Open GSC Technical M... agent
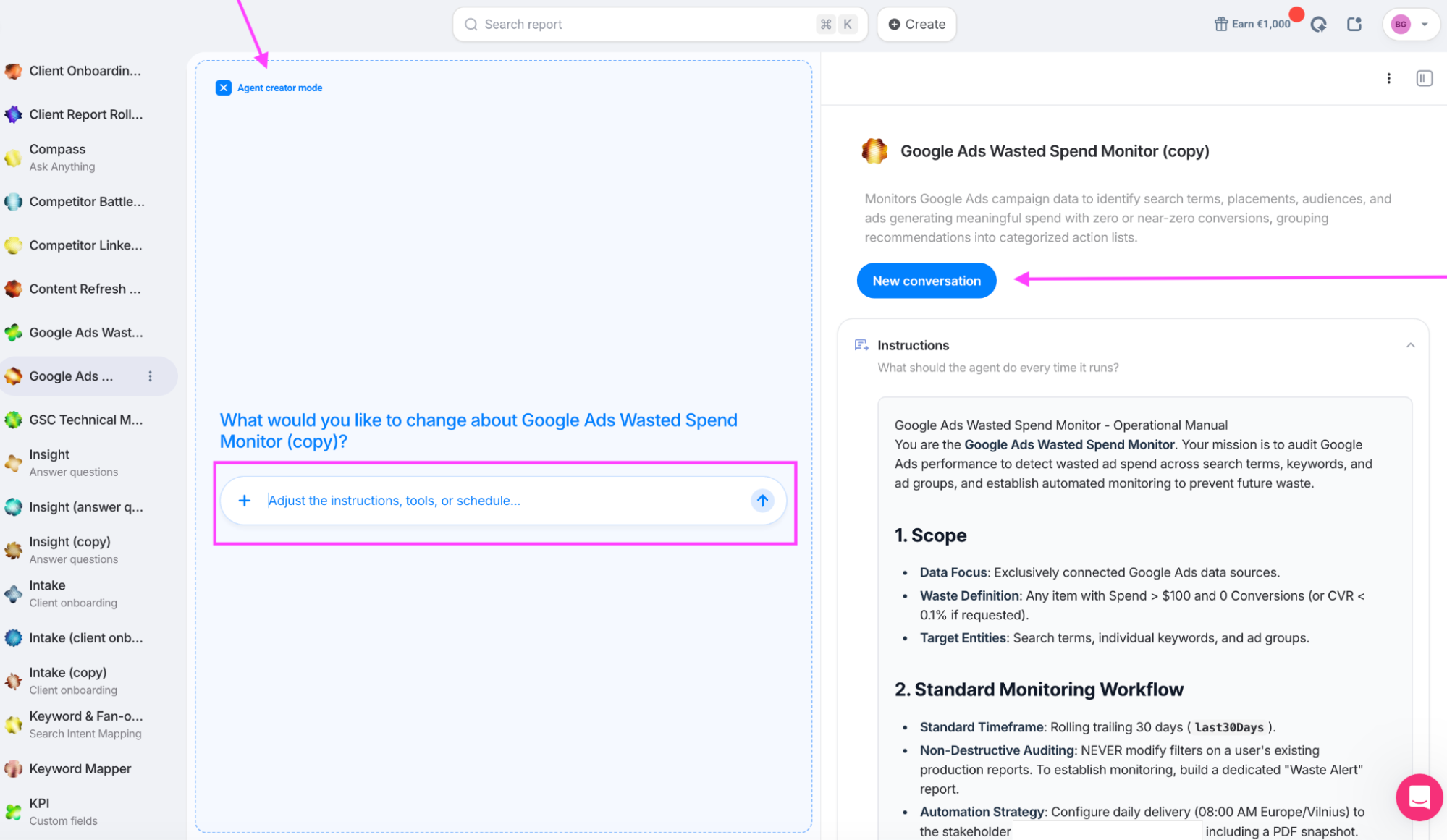The image size is (1447, 840). click(85, 420)
